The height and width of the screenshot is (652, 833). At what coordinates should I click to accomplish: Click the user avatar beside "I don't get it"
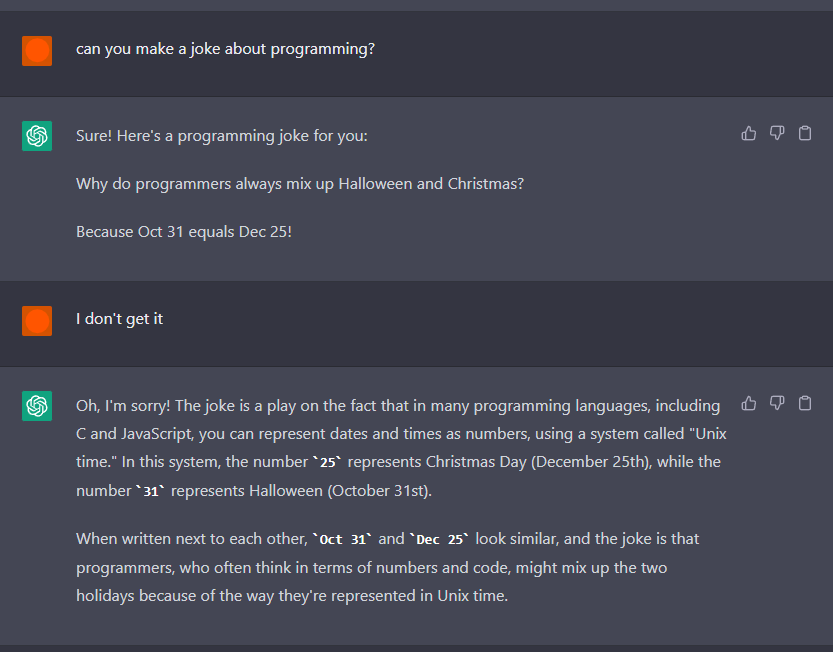(x=37, y=321)
